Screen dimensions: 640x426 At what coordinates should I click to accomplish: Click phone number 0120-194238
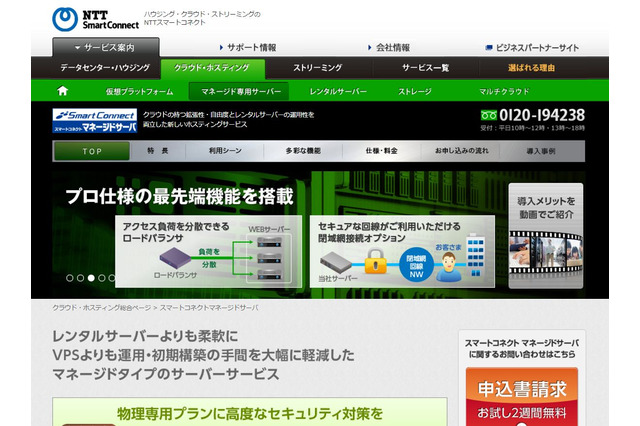pyautogui.click(x=542, y=115)
